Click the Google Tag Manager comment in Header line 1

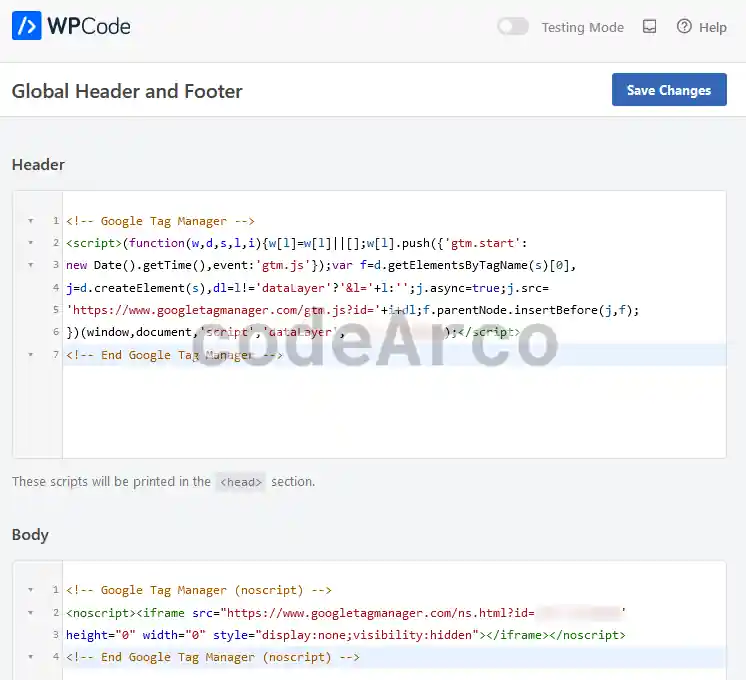click(x=160, y=221)
